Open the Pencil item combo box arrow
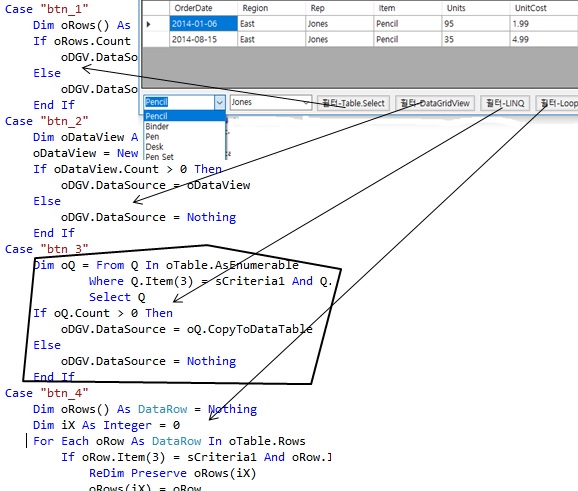The height and width of the screenshot is (491, 578). (x=219, y=102)
